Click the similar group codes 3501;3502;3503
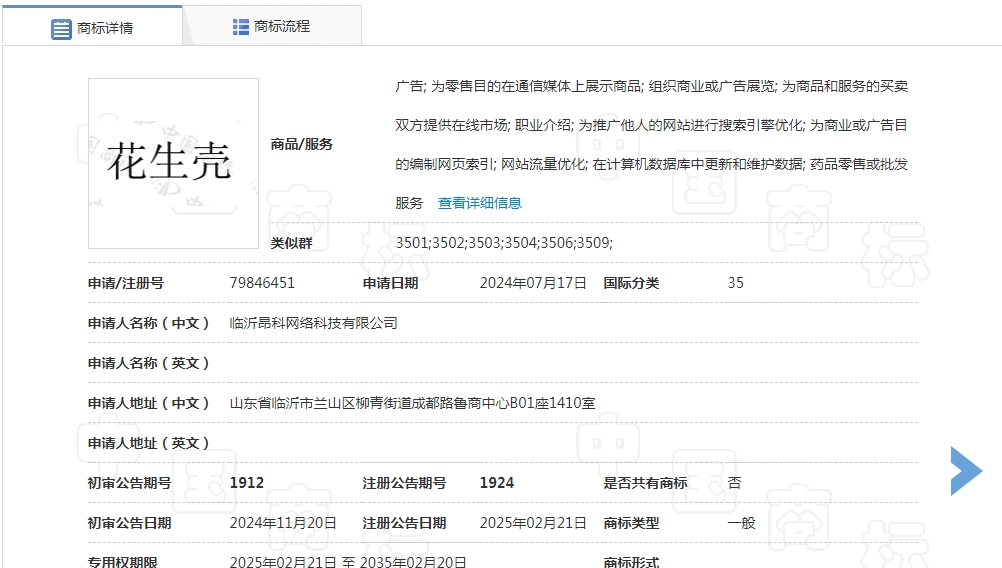The width and height of the screenshot is (1002, 568). 503,243
